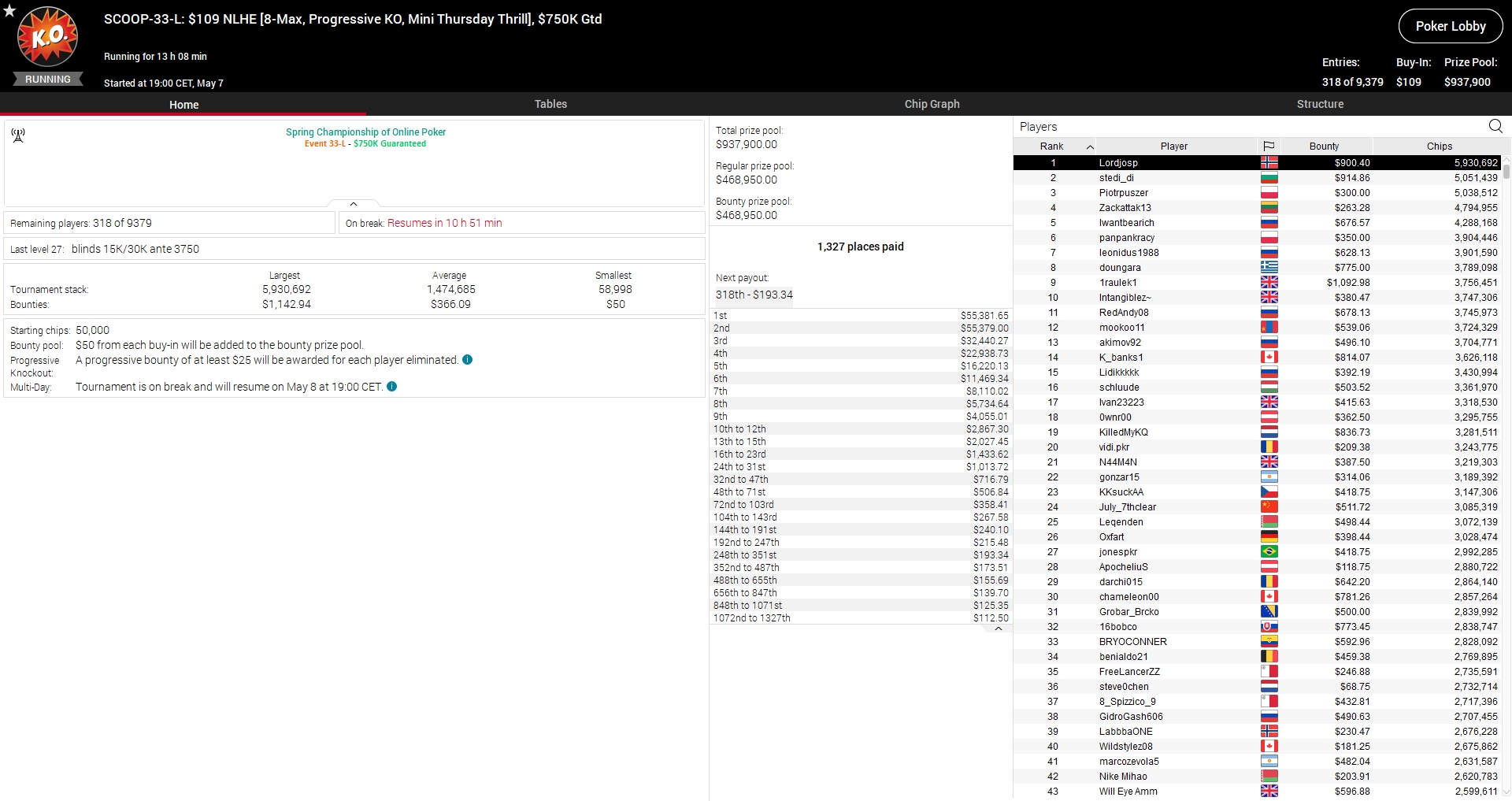Click benialdo21's Belgium flag icon

coord(1269,657)
